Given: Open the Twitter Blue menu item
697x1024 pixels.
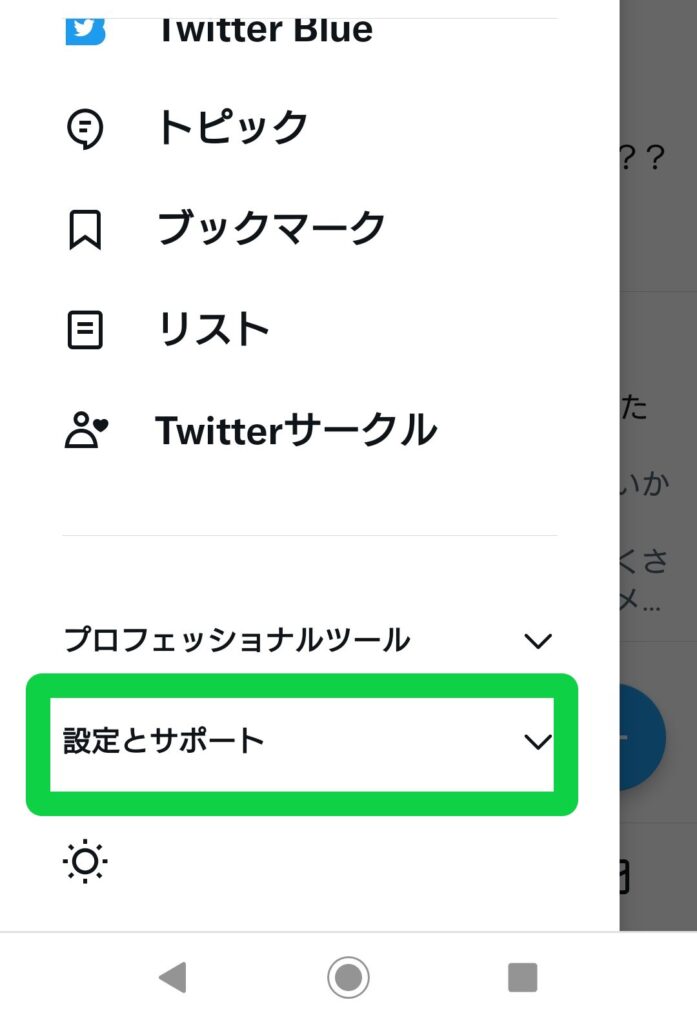Looking at the screenshot, I should 264,29.
